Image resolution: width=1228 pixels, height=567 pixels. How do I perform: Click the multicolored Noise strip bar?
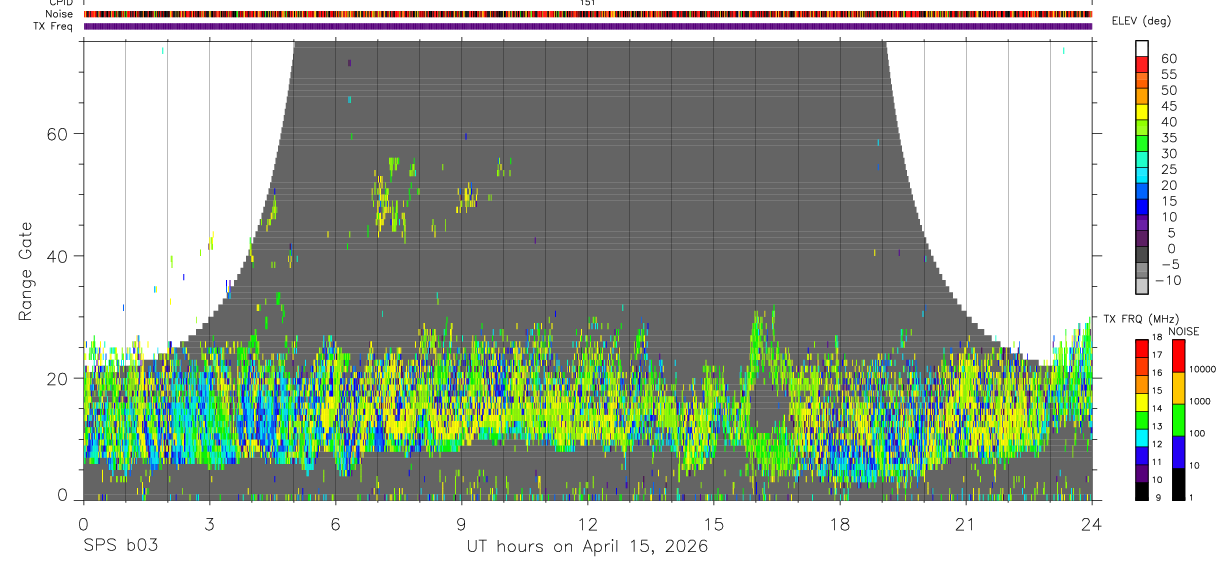tap(588, 14)
